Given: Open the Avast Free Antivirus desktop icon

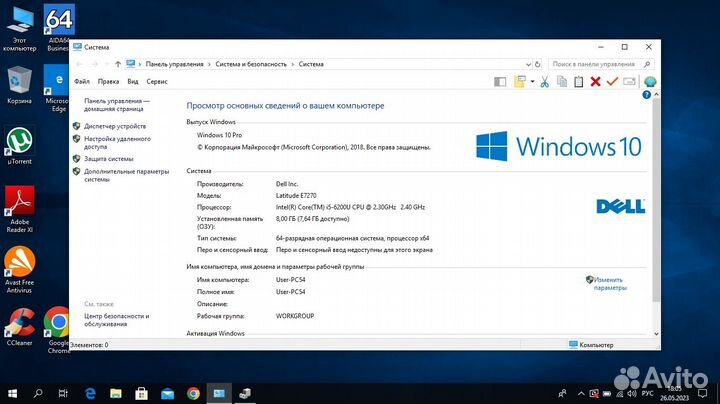Looking at the screenshot, I should pos(19,269).
